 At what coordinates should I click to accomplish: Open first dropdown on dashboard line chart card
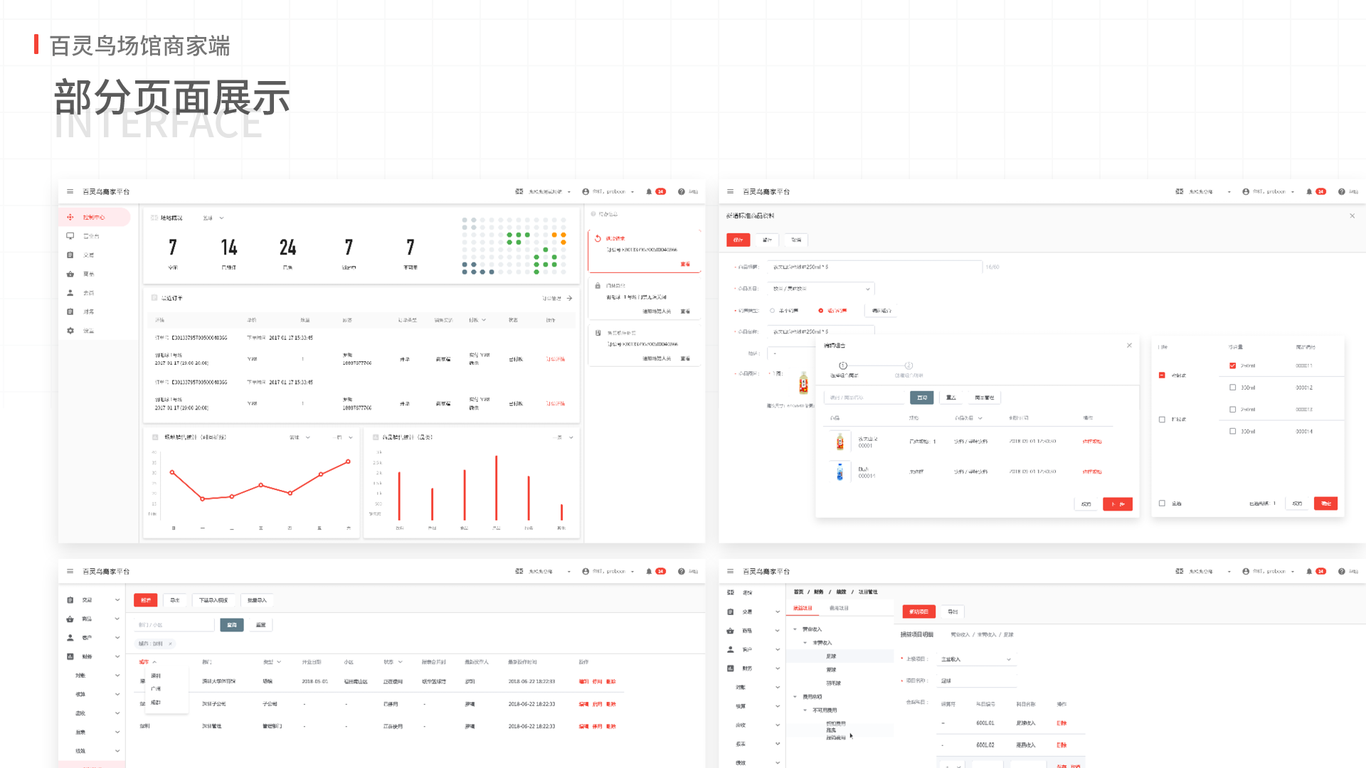300,437
